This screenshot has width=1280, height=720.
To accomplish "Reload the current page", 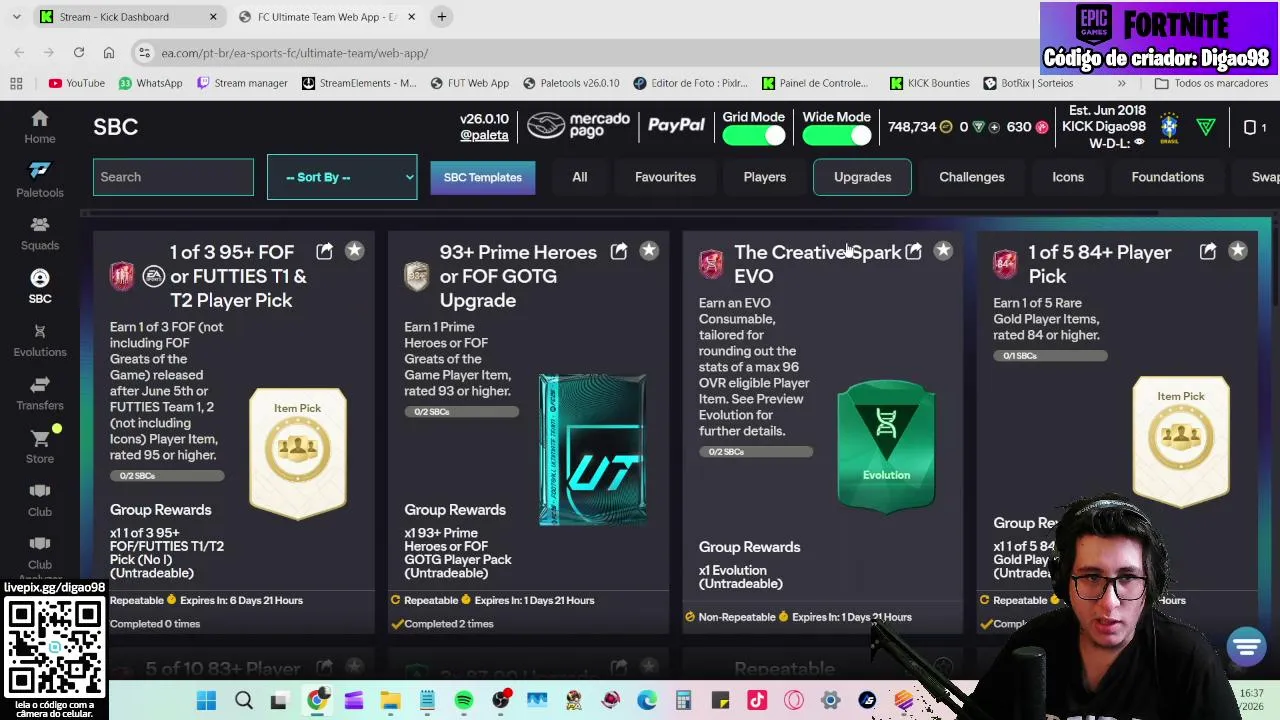I will click(79, 53).
